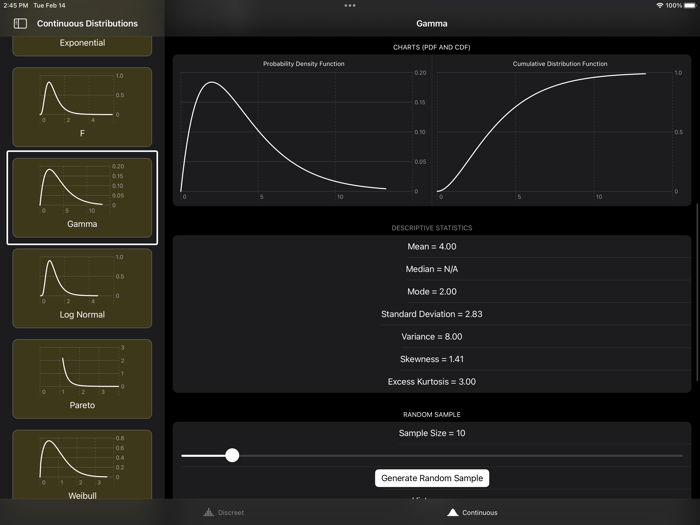This screenshot has height=525, width=700.
Task: Tap the Excess Kurtosis statistic row
Action: 432,381
